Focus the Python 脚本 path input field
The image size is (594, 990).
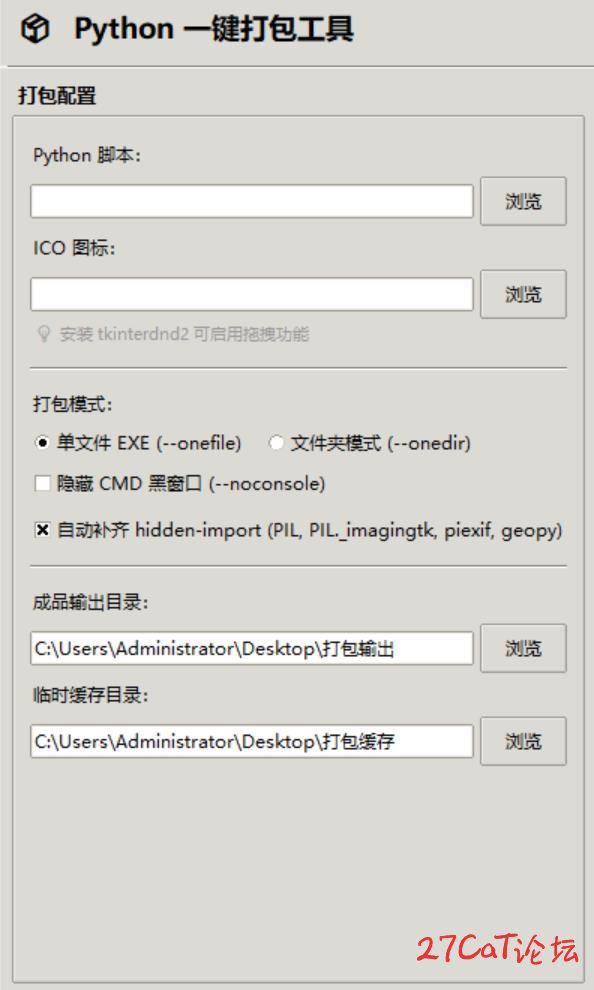click(252, 201)
